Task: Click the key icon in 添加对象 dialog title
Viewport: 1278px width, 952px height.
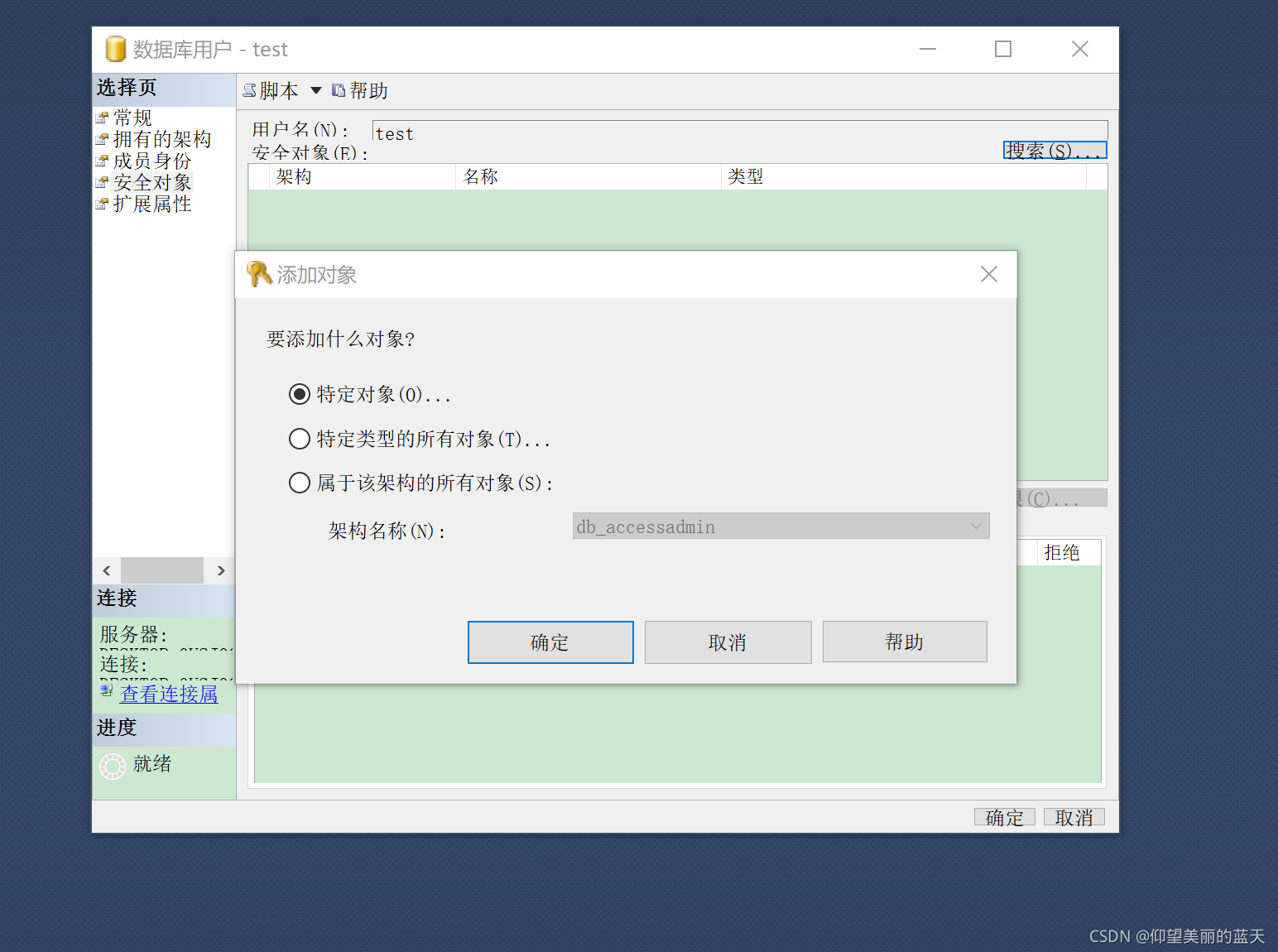Action: 259,274
